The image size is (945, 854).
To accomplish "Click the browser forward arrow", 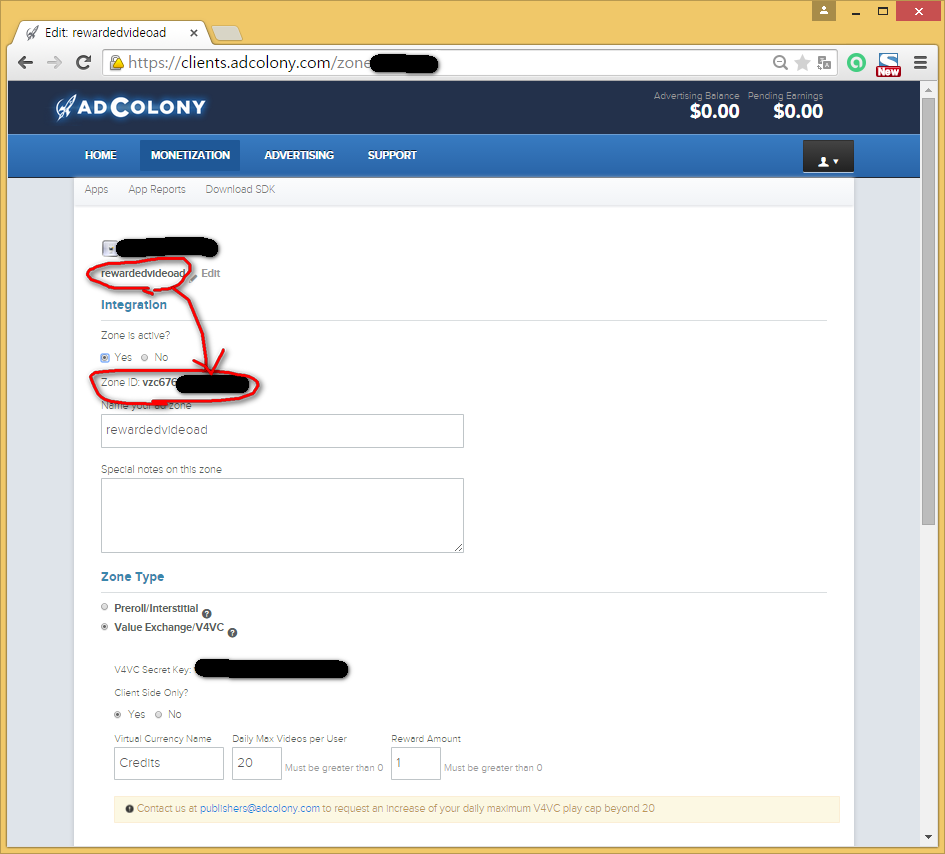I will pos(54,63).
